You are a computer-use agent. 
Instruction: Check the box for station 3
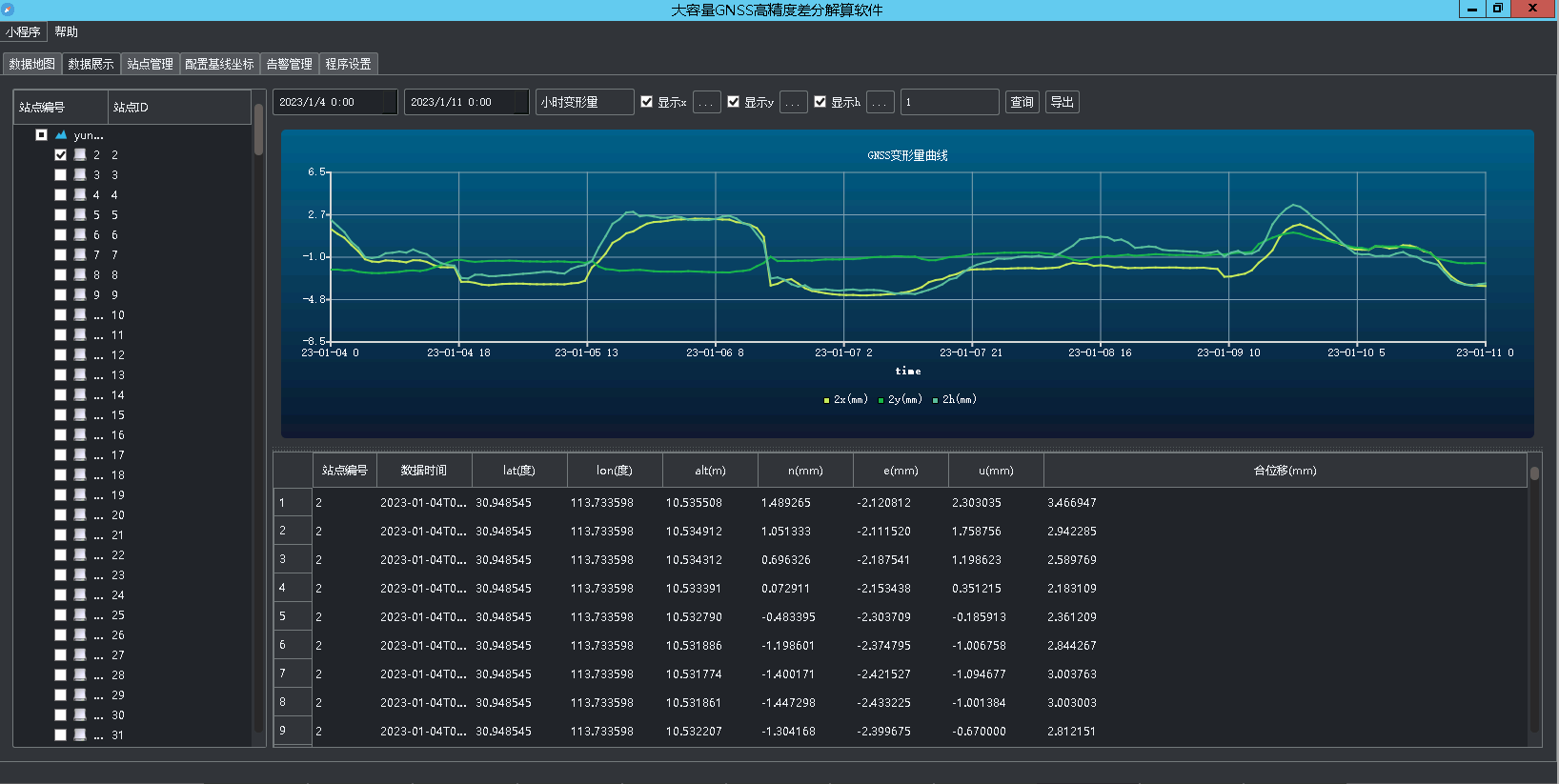[61, 175]
